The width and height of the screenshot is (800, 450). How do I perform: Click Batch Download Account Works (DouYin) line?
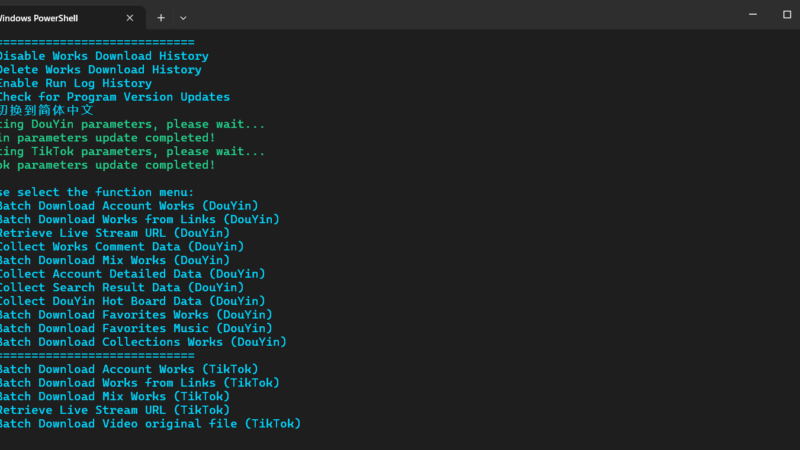pos(129,206)
